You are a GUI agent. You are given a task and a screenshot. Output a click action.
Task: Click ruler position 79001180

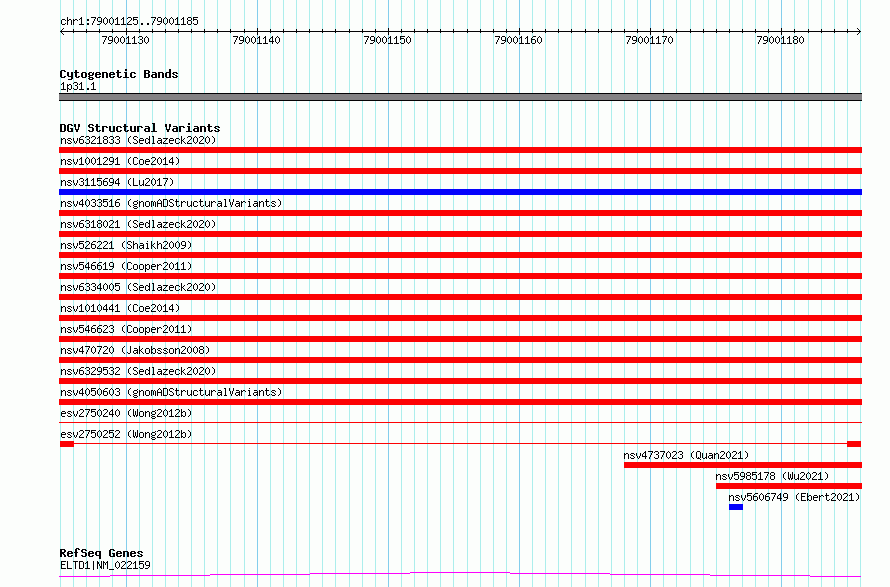(x=780, y=40)
